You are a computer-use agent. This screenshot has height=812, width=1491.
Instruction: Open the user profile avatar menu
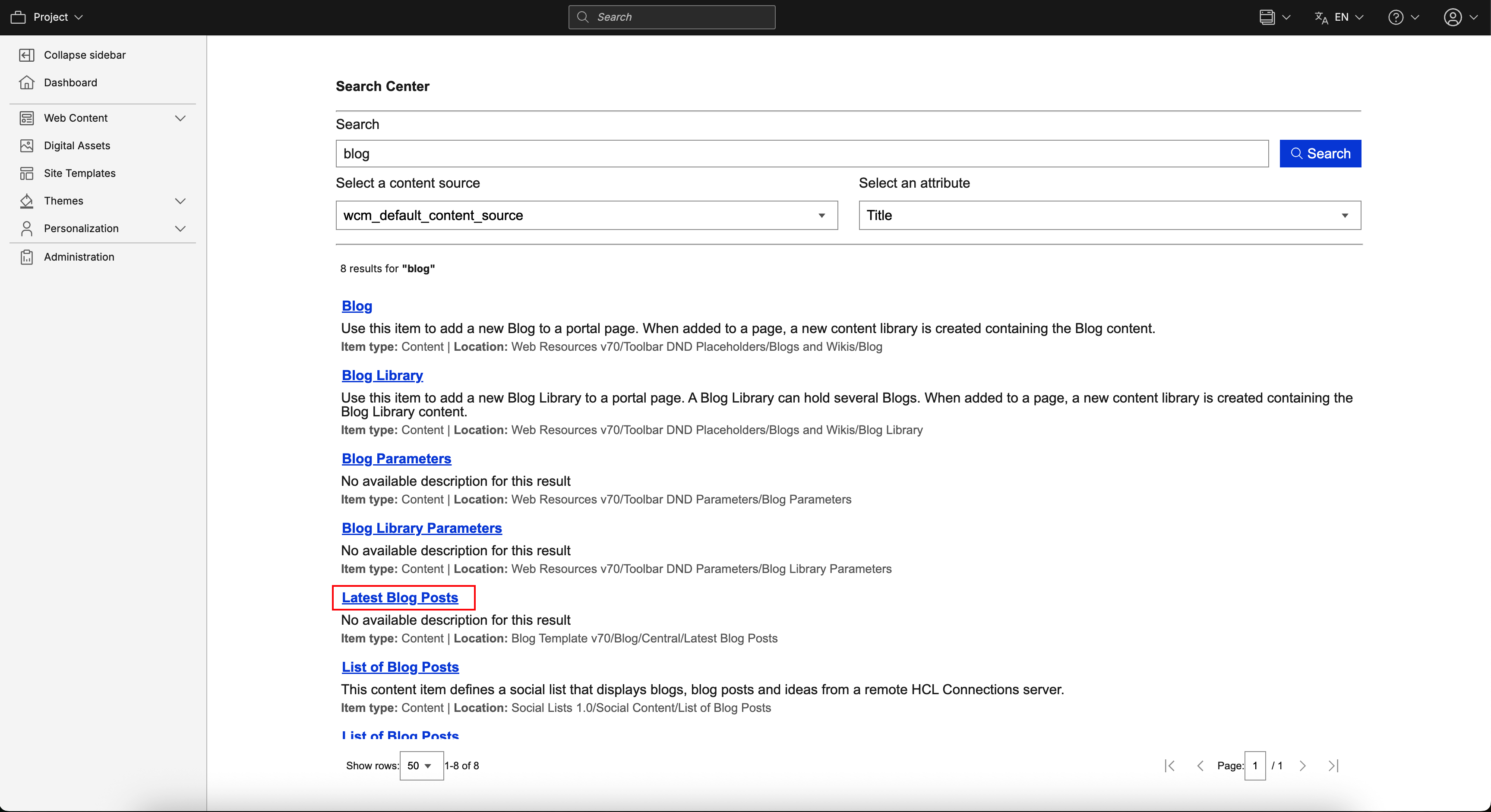coord(1452,17)
